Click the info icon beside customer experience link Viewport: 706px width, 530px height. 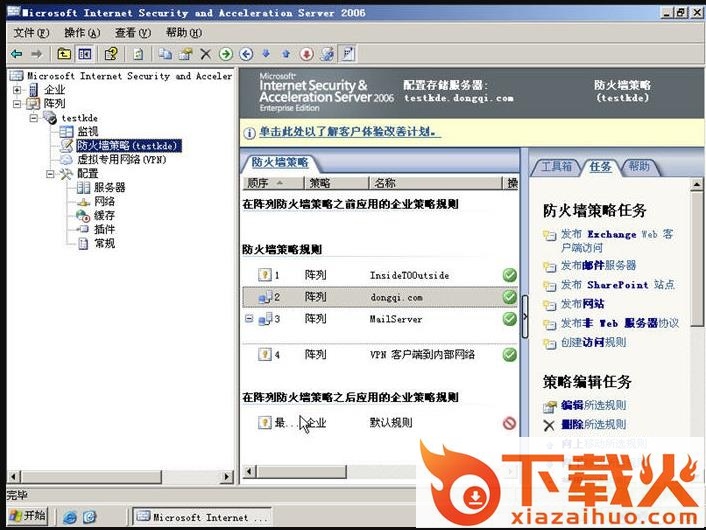(x=249, y=133)
